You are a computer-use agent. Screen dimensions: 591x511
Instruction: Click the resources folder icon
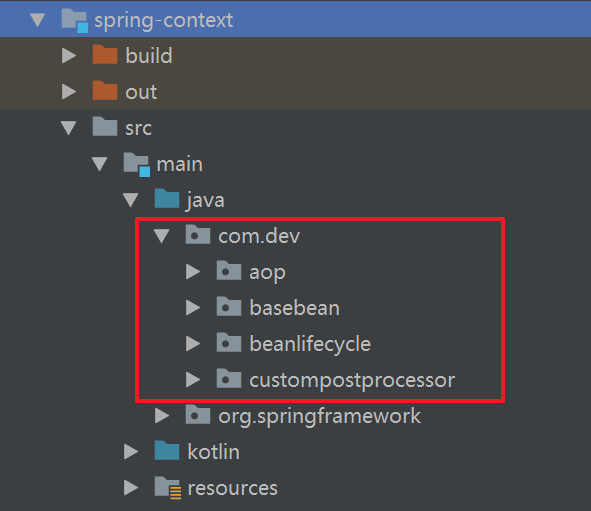168,487
